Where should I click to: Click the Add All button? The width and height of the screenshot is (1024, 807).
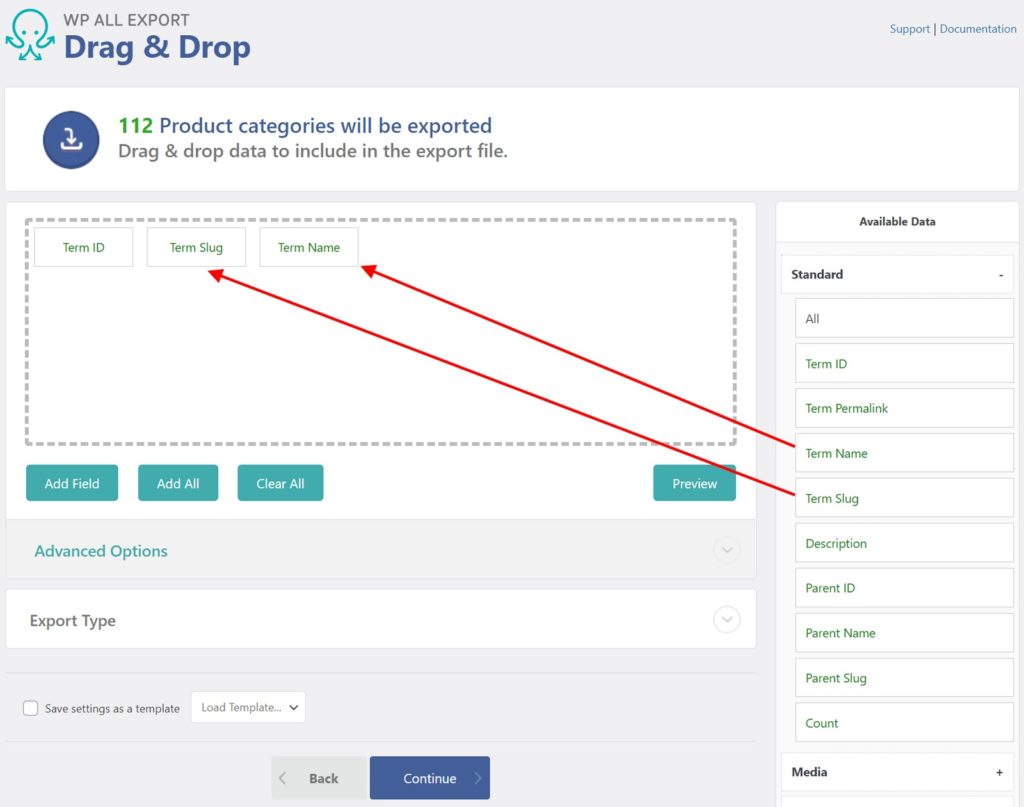(178, 483)
